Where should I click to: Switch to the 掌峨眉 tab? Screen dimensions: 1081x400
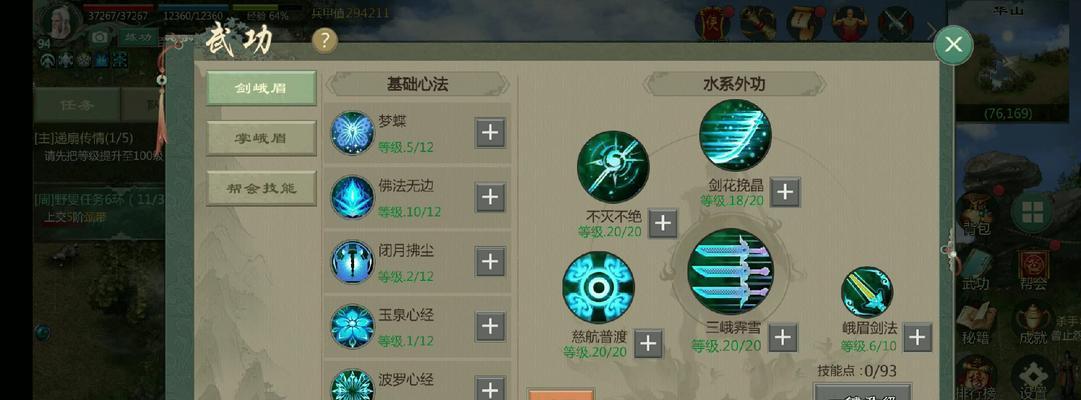click(261, 138)
